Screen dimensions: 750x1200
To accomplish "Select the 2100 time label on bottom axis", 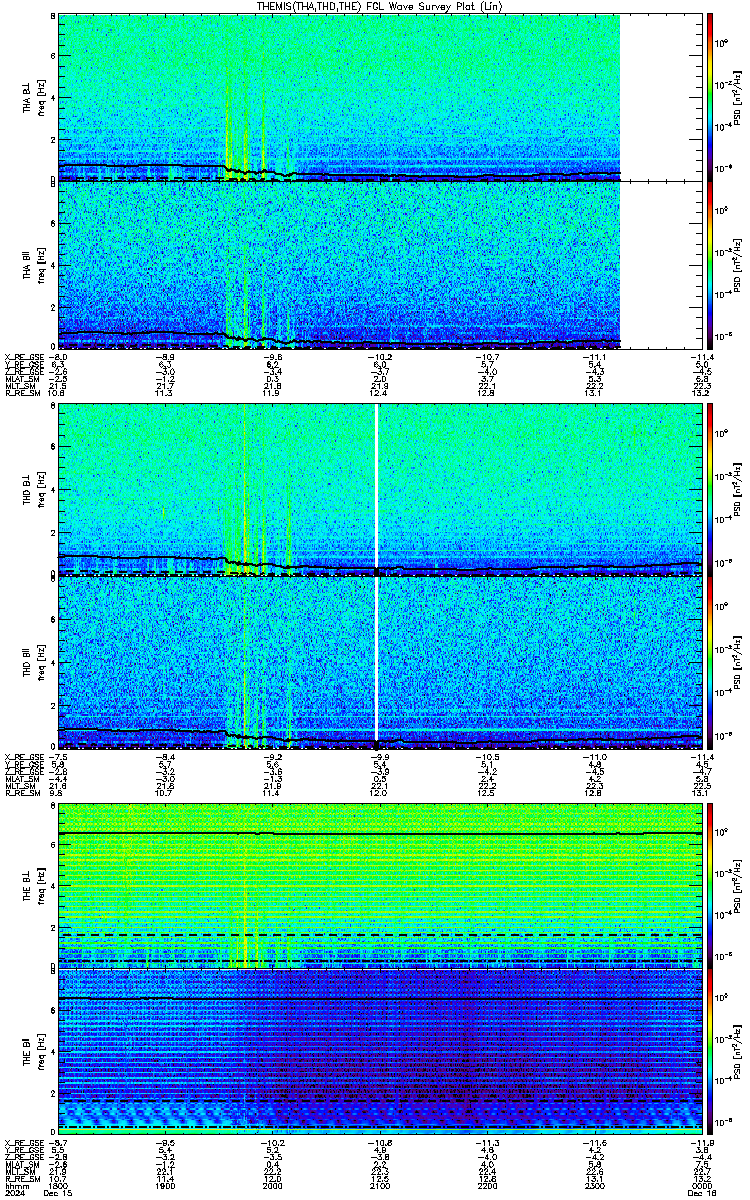I will point(379,1184).
